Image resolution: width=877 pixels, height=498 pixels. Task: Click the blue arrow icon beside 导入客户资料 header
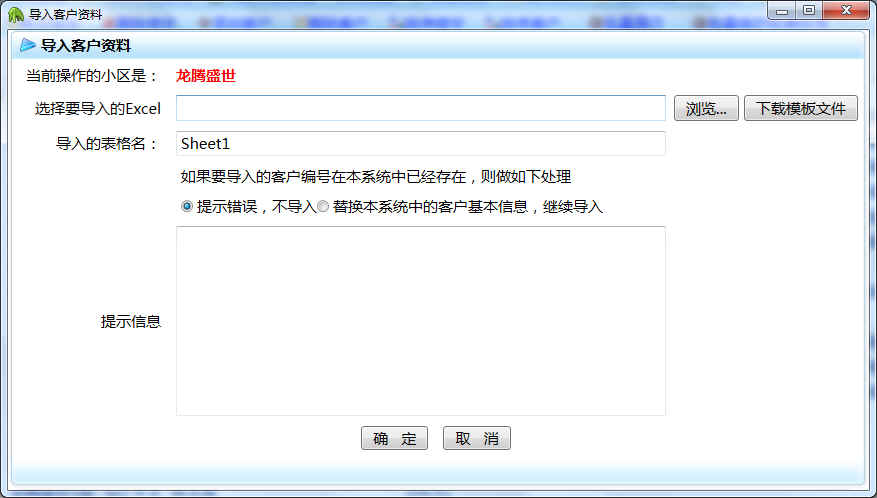coord(27,45)
